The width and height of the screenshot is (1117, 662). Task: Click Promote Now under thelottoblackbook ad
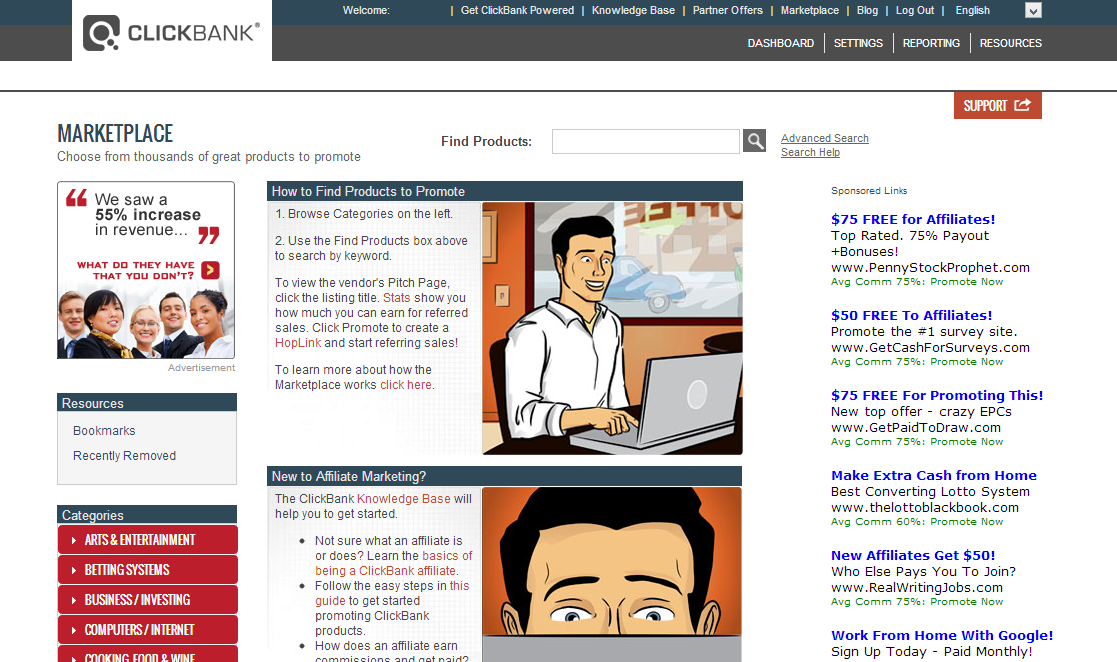tap(966, 522)
